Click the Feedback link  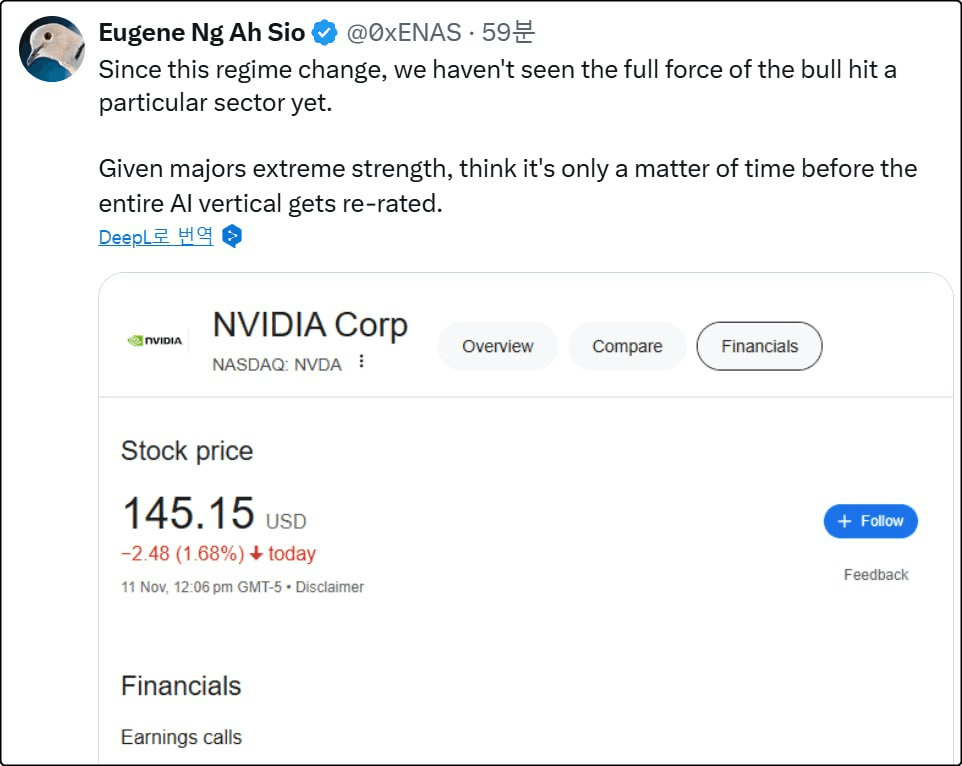coord(875,575)
